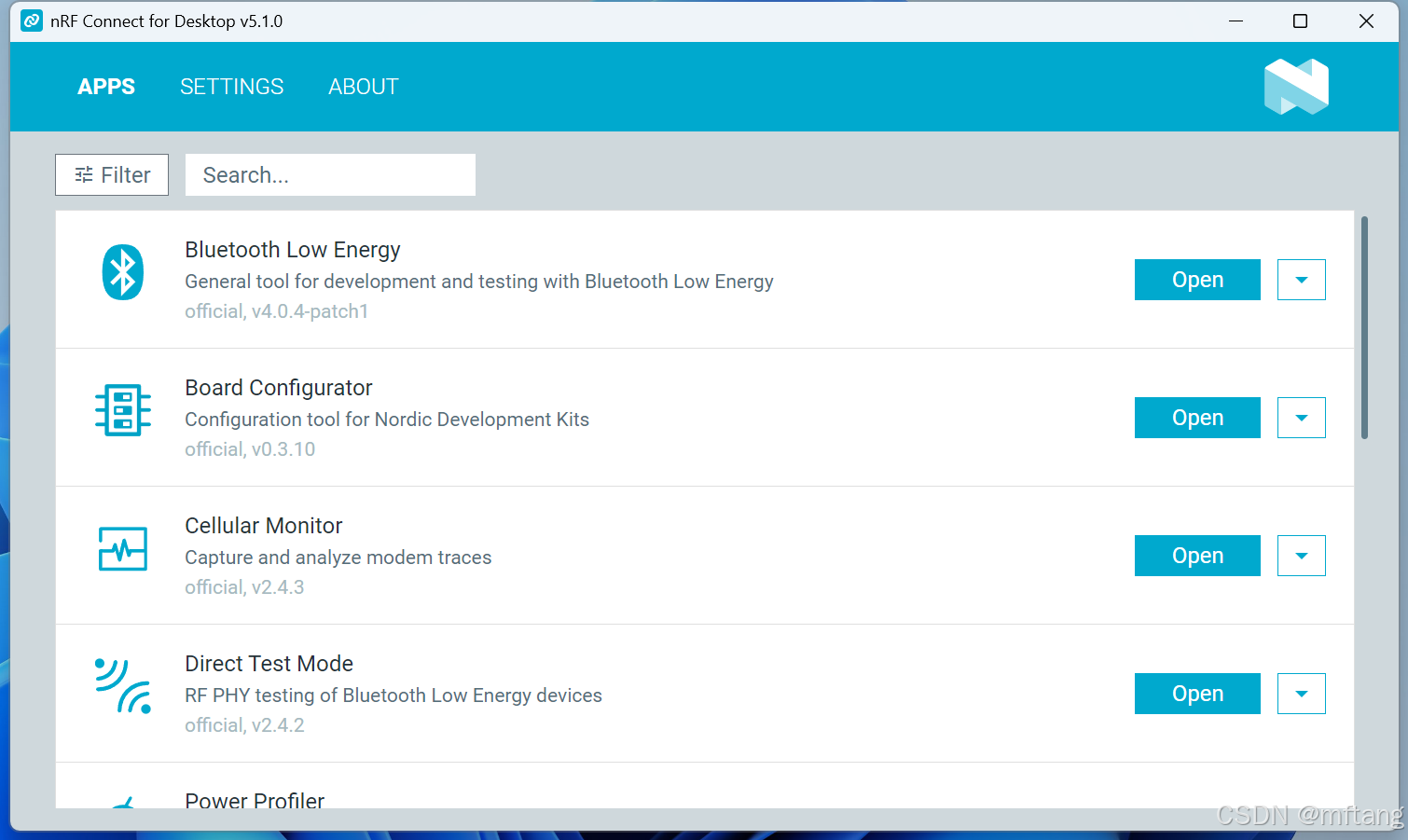Close the nRF Connect window
The width and height of the screenshot is (1408, 840).
coord(1366,21)
